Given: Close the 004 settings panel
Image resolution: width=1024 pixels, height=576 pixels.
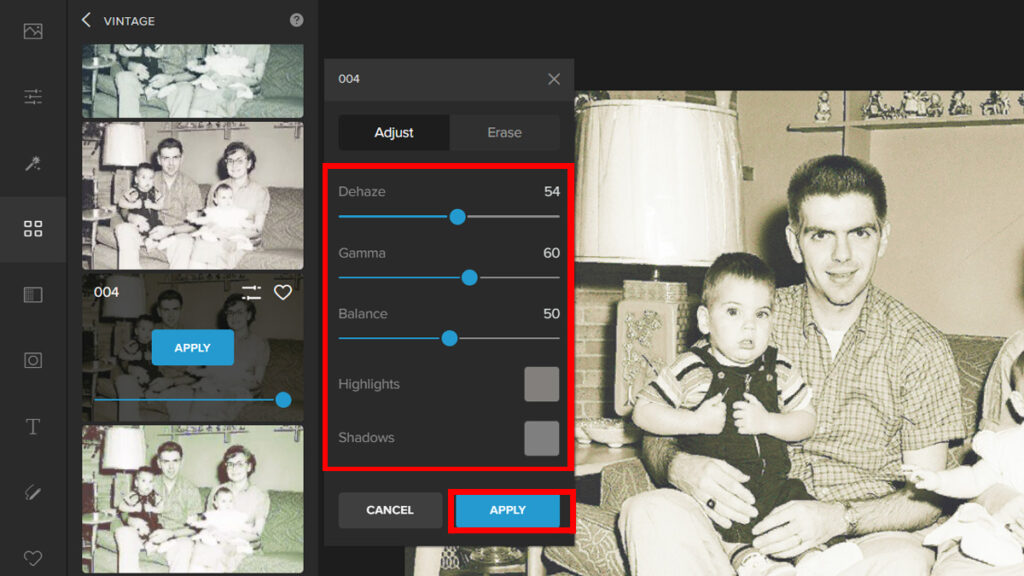Looking at the screenshot, I should coord(554,79).
